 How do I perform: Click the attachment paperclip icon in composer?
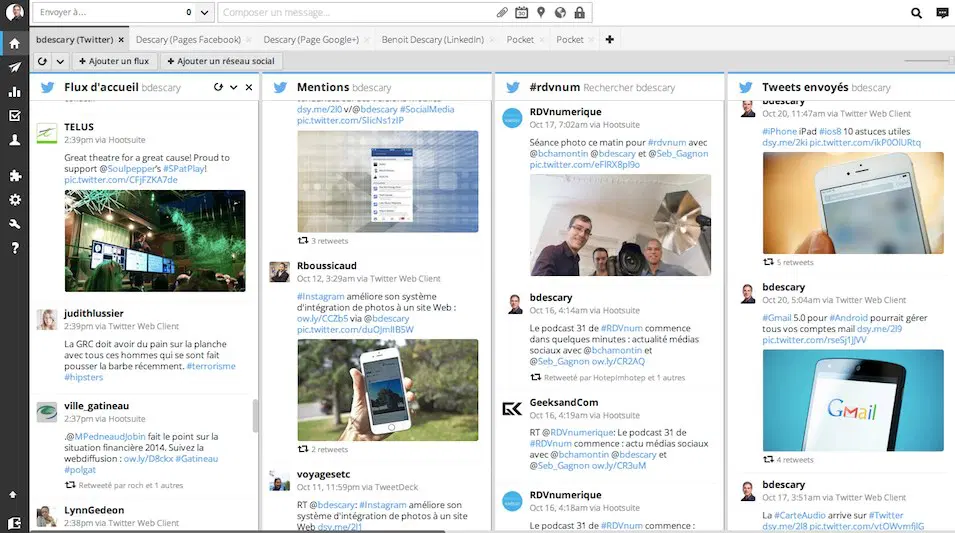[502, 12]
